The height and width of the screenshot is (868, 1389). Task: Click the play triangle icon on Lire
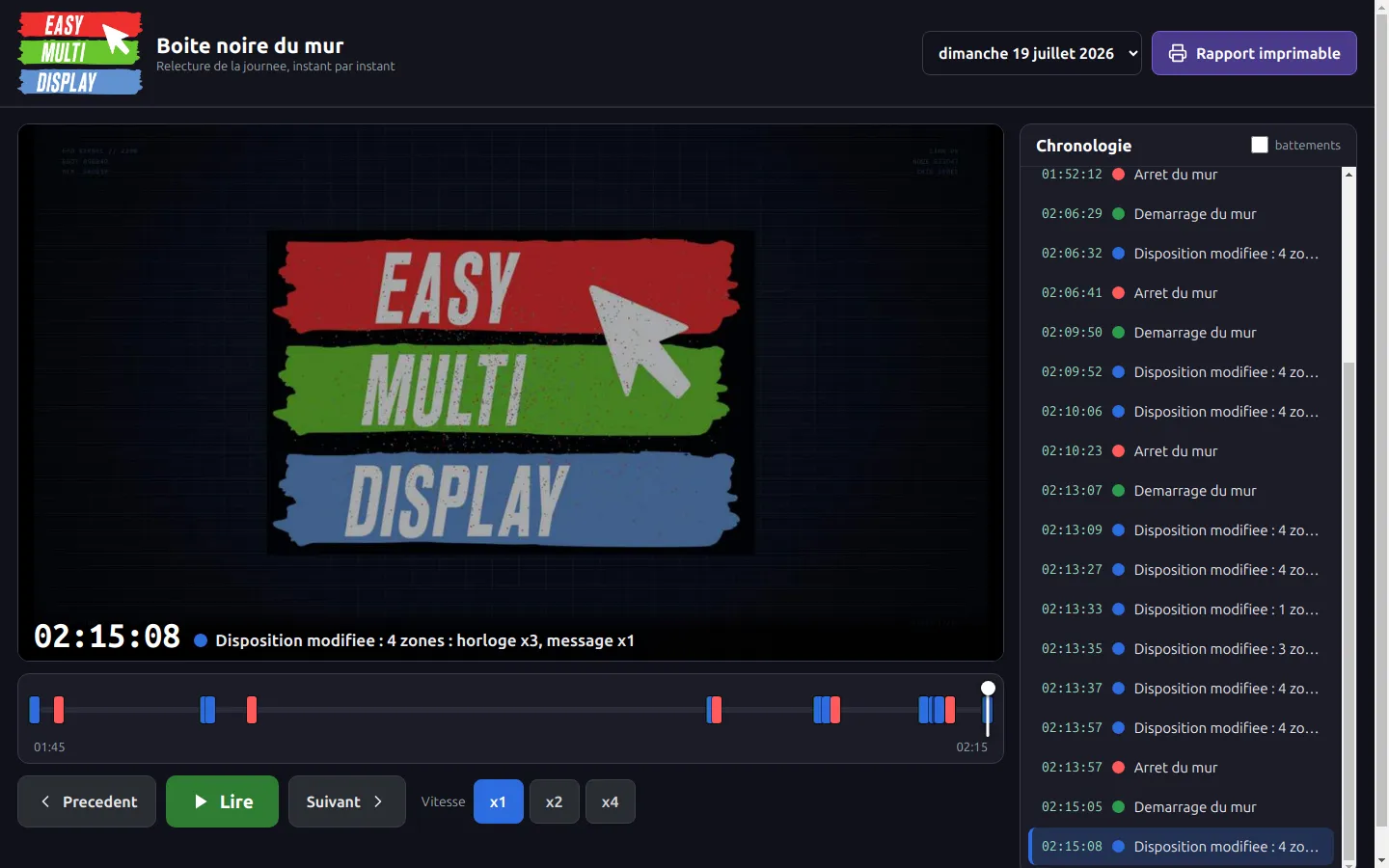(201, 801)
